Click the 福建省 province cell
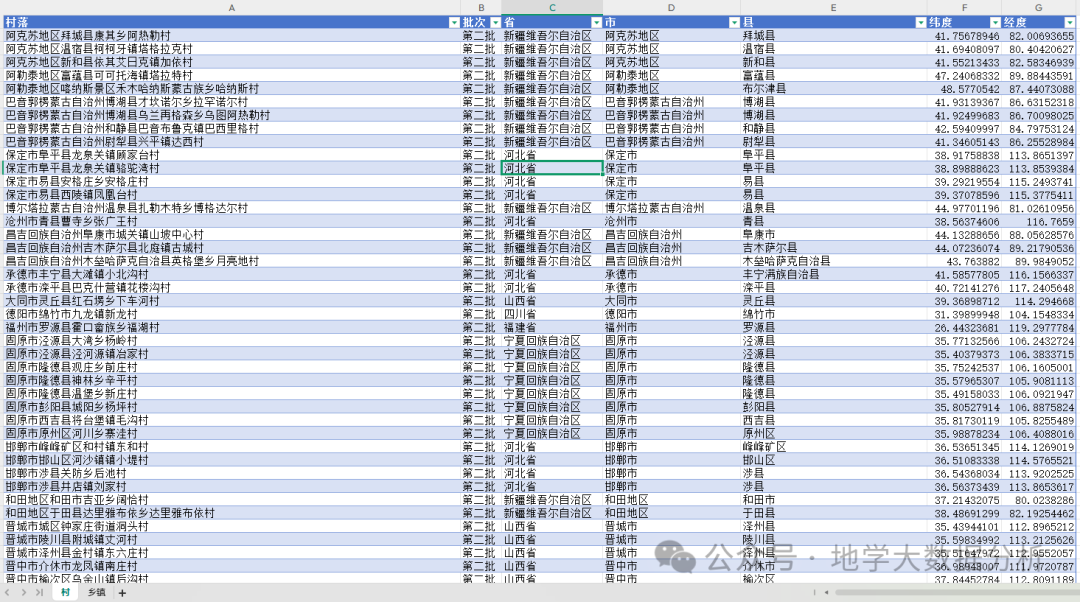1080x602 pixels. pyautogui.click(x=552, y=328)
